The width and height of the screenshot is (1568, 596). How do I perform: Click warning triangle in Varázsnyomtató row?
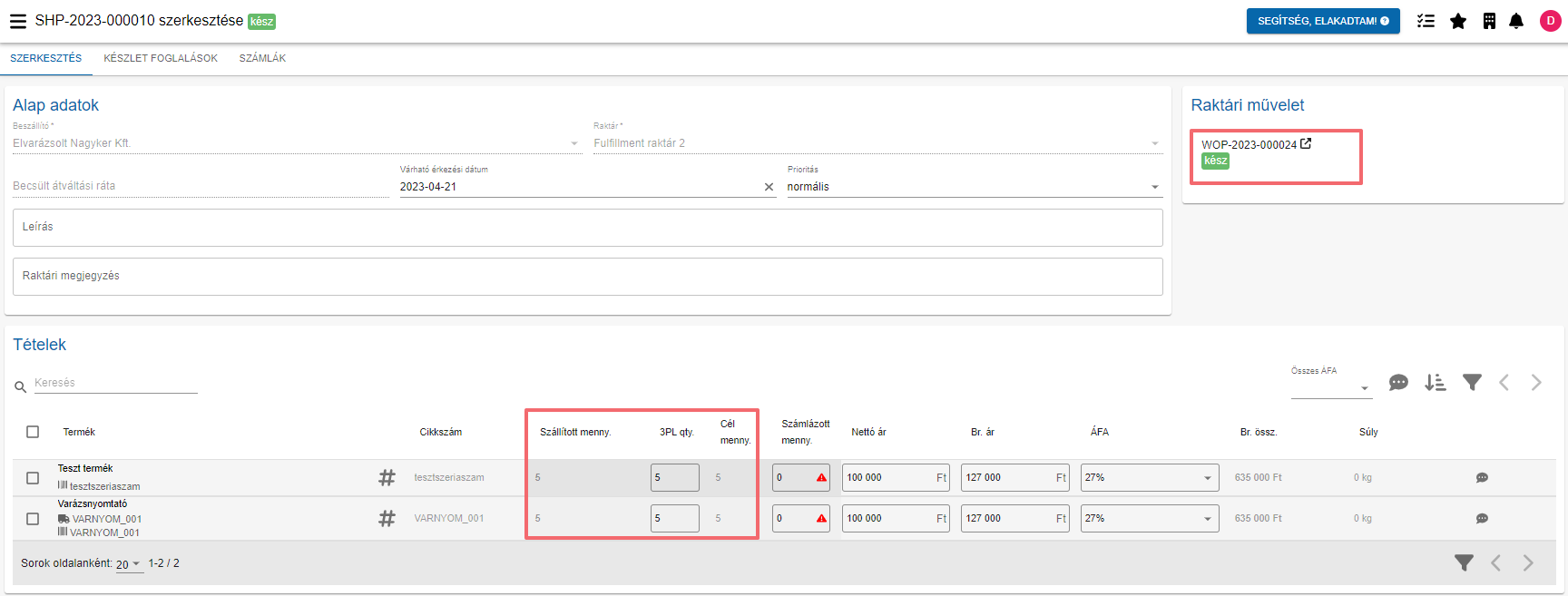coord(821,519)
